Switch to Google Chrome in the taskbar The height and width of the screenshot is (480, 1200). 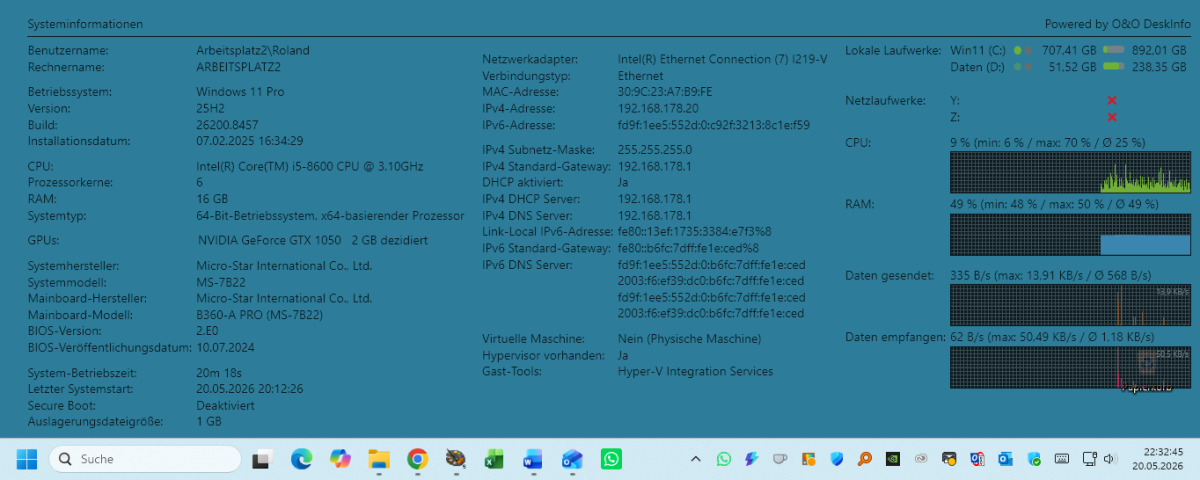[418, 459]
